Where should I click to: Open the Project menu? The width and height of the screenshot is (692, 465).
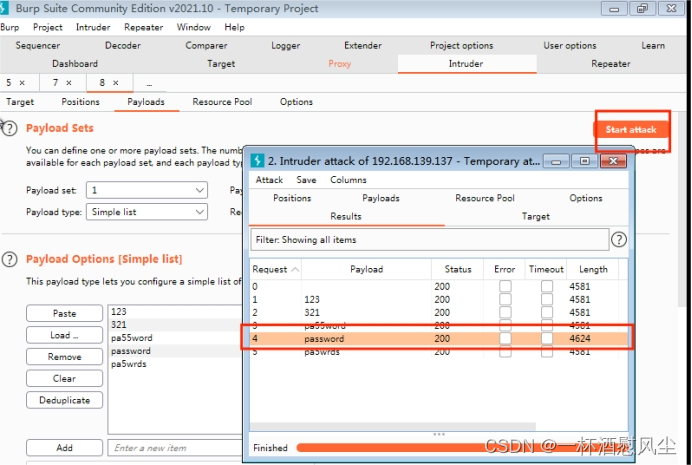coord(48,27)
